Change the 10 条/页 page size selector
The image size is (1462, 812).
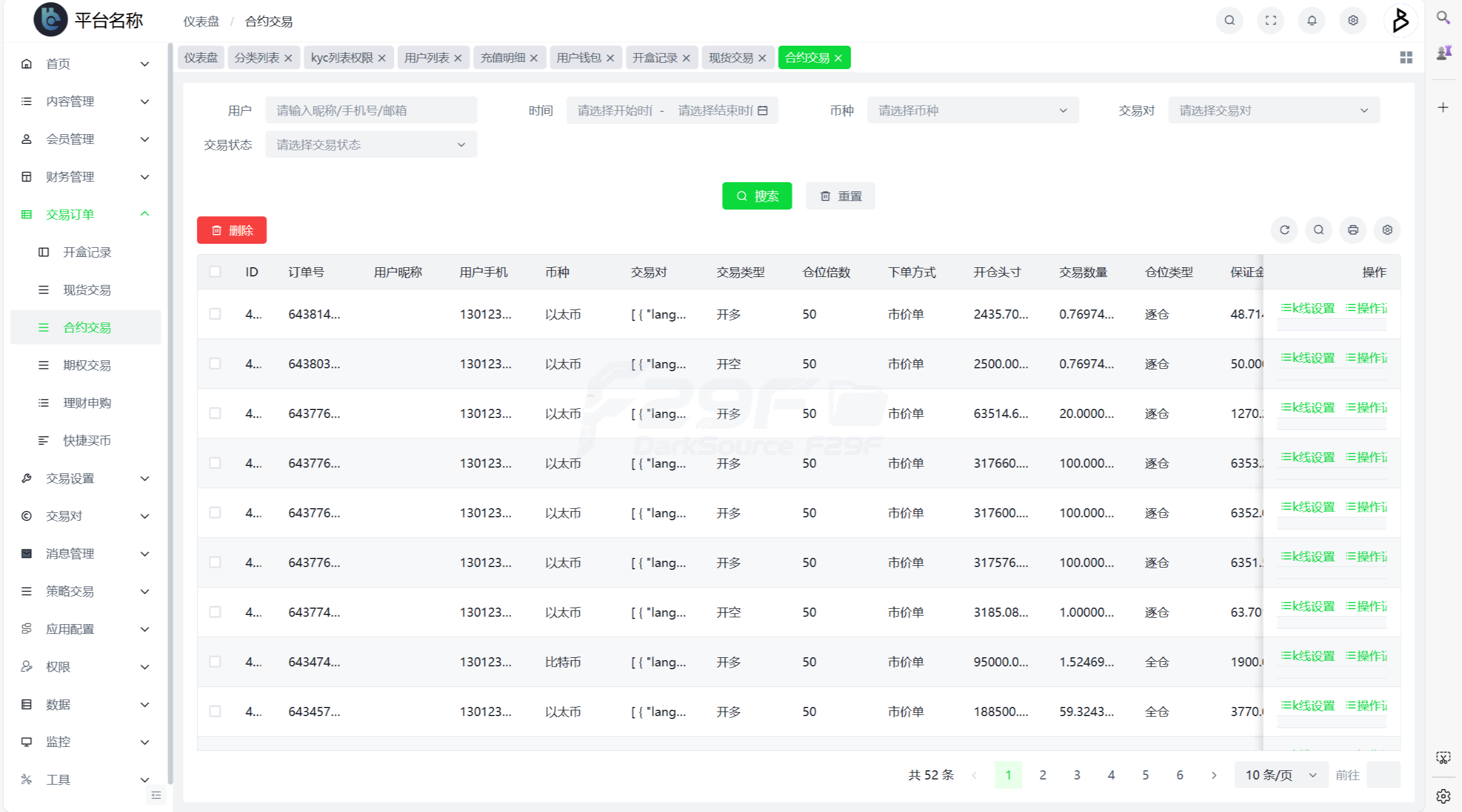pos(1280,775)
